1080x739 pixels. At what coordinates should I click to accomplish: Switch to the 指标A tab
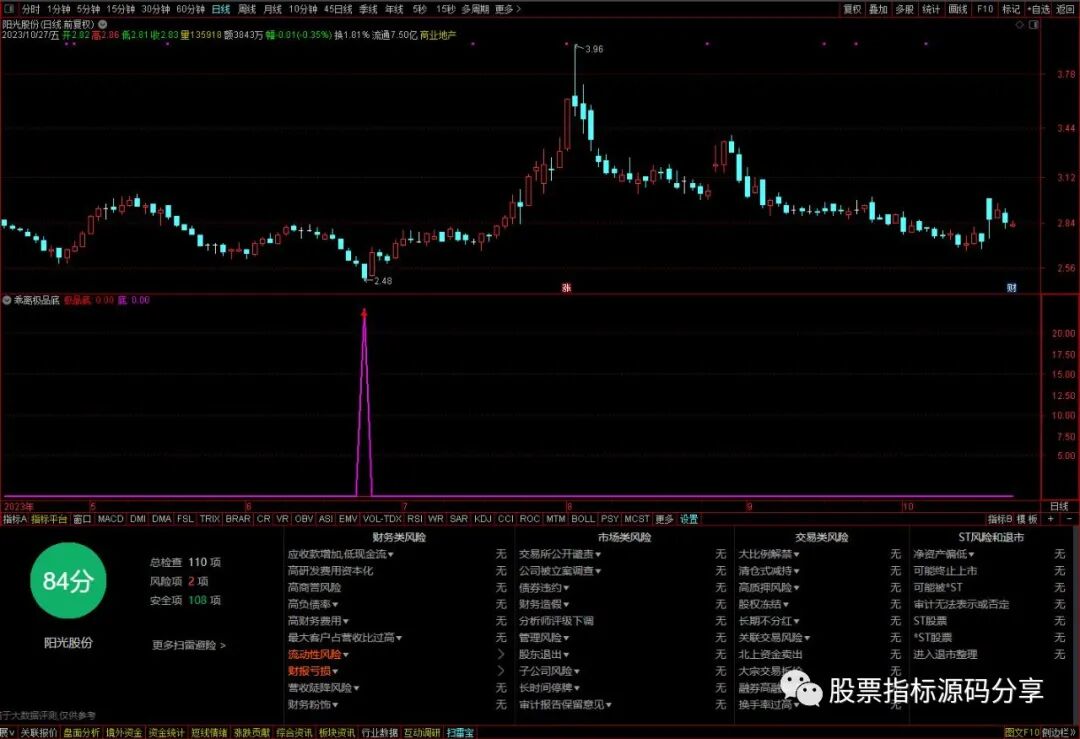click(x=14, y=519)
